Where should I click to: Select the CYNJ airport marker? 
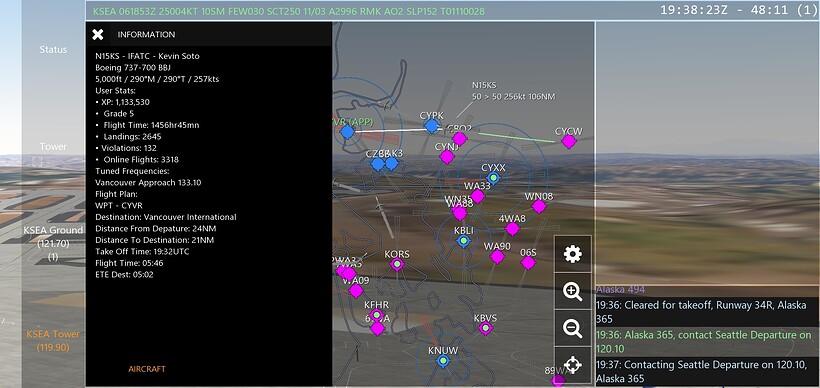[447, 157]
